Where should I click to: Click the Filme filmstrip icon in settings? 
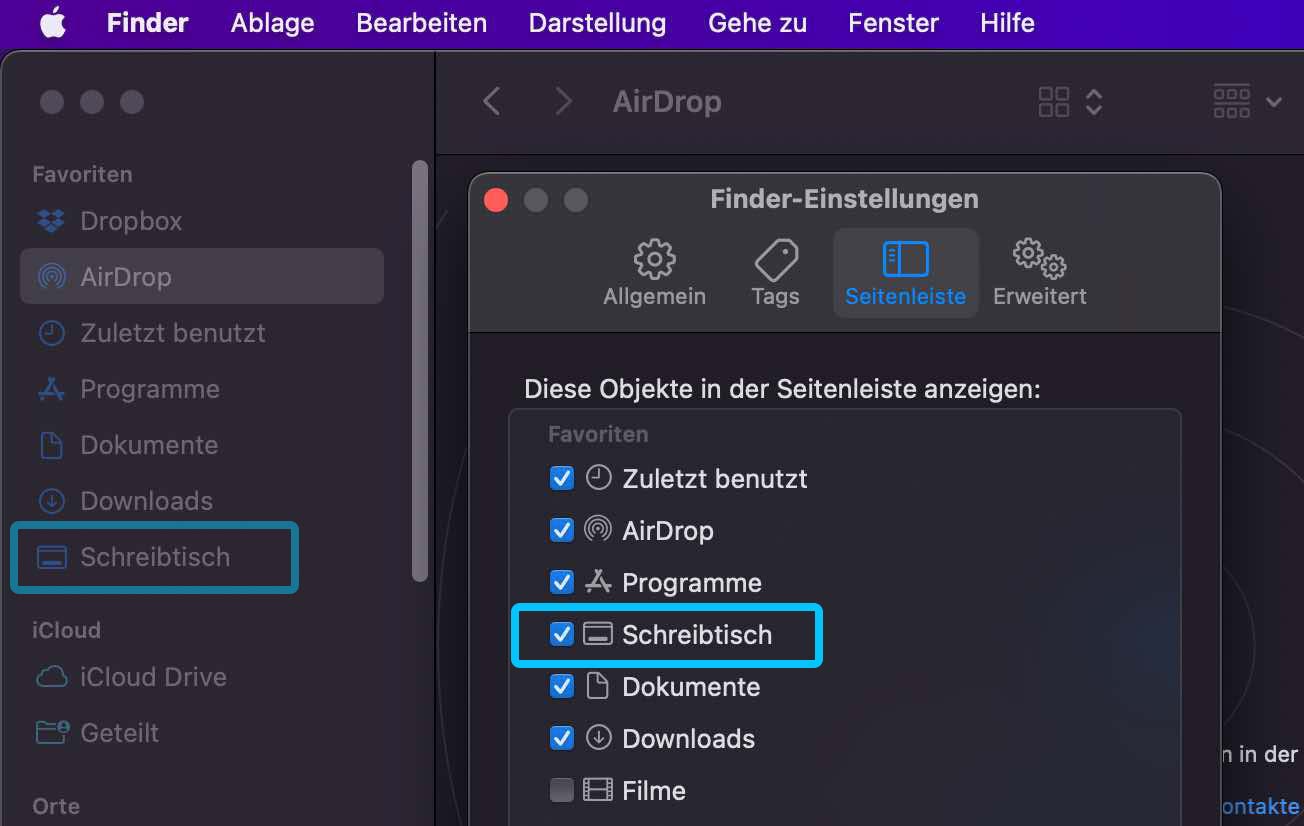[598, 790]
